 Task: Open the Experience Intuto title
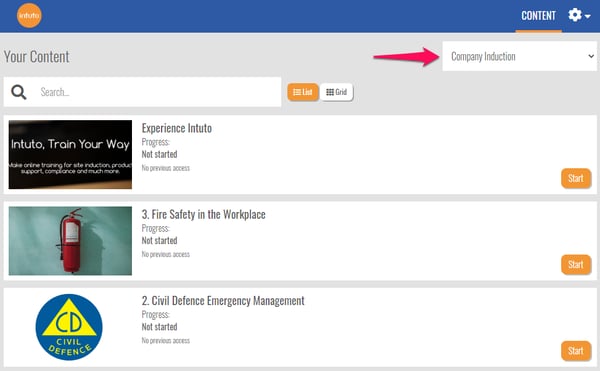176,128
